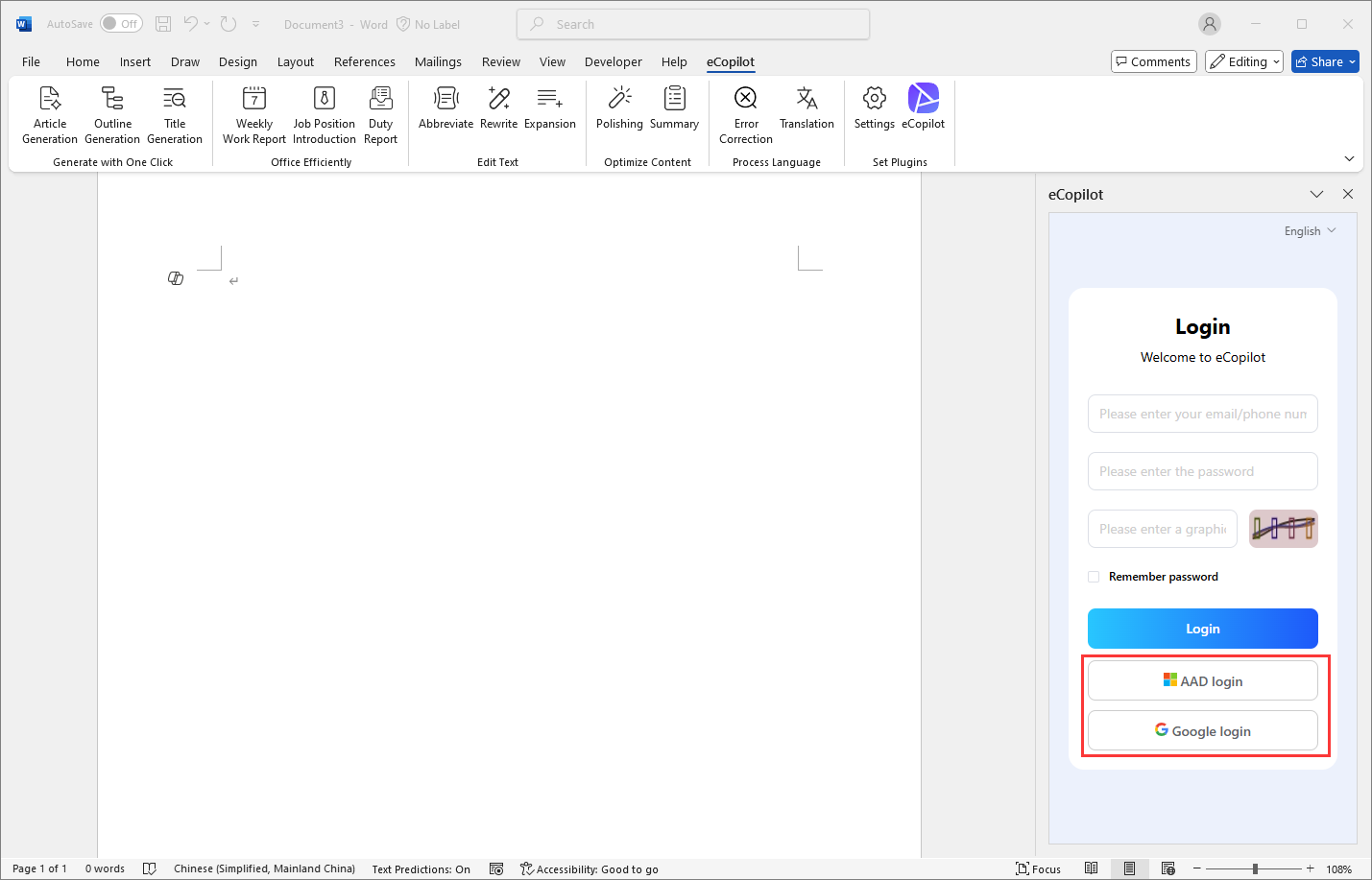
Task: Open the Translation tool
Action: (807, 107)
